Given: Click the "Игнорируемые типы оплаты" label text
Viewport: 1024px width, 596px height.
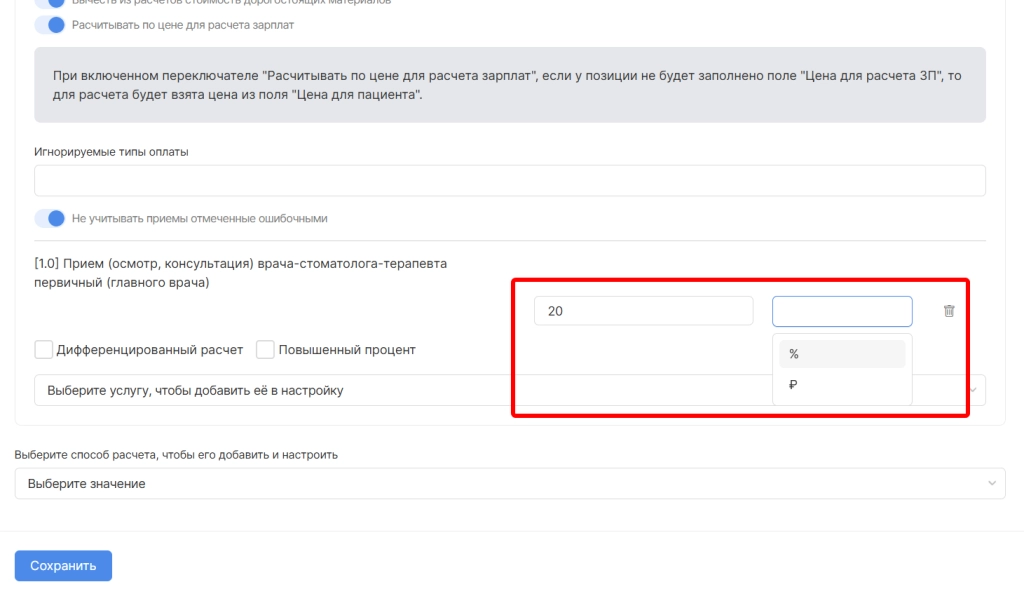Looking at the screenshot, I should click(x=111, y=152).
